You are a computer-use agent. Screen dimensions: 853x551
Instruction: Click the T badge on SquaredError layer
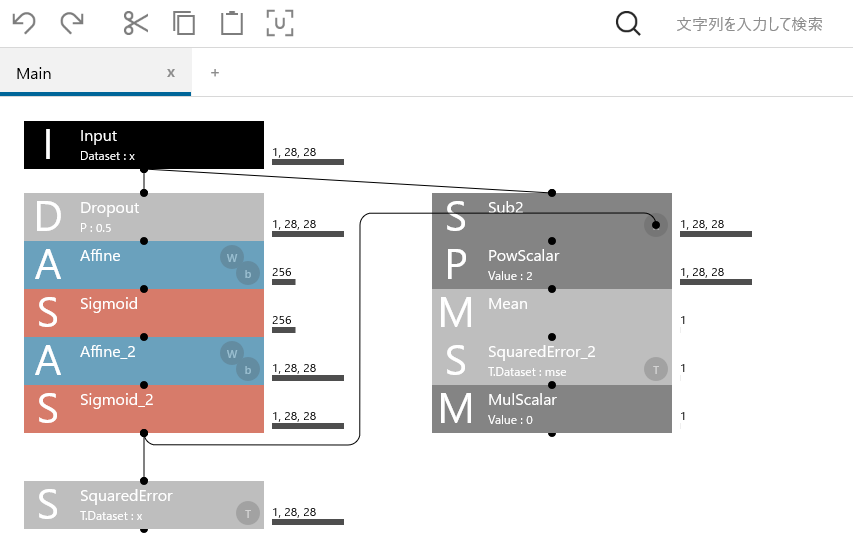pos(247,514)
